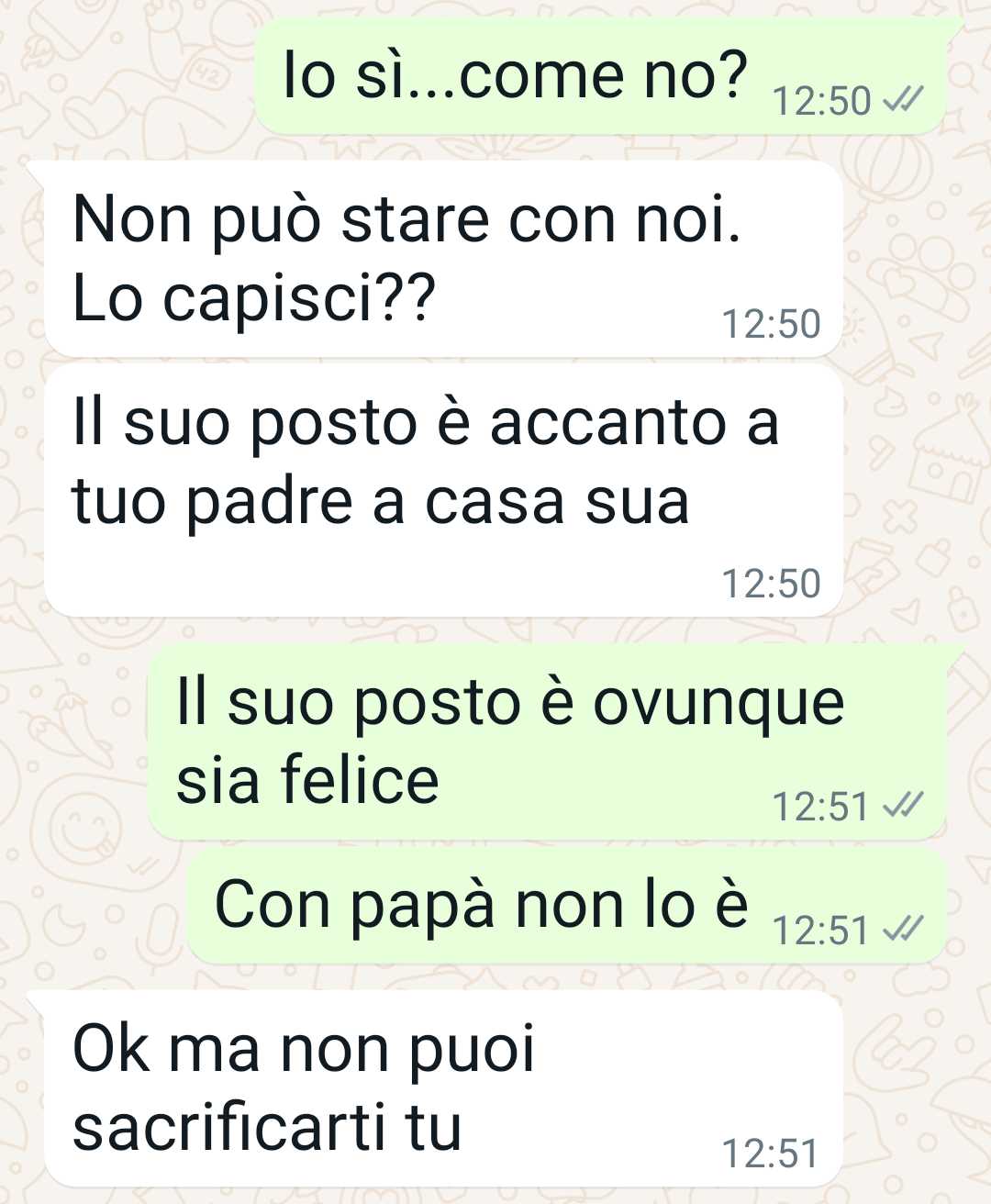
Task: Tap the 12:51 timestamp of "sacrificarti tu"
Action: pyautogui.click(x=770, y=1154)
